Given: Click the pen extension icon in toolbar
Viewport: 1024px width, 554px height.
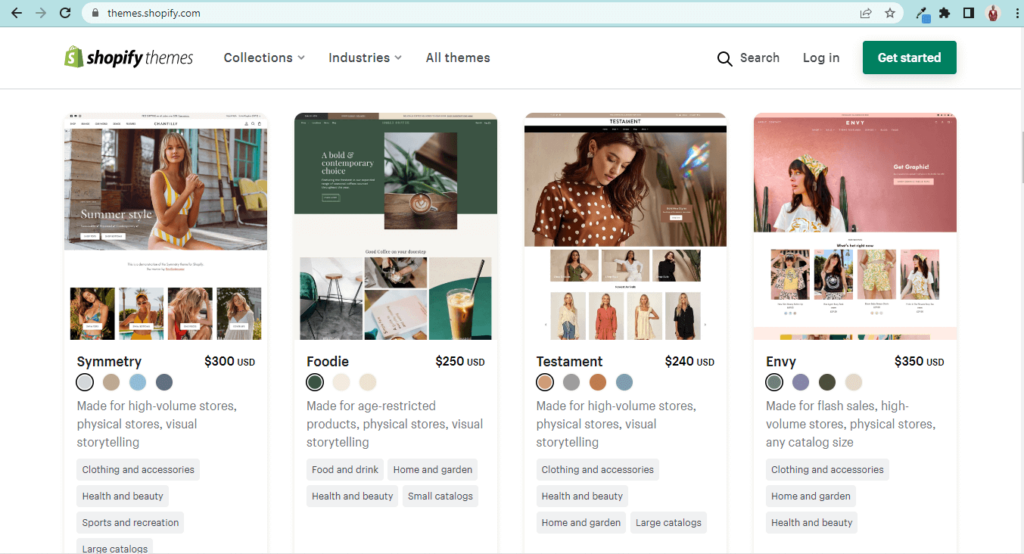Looking at the screenshot, I should pos(922,14).
